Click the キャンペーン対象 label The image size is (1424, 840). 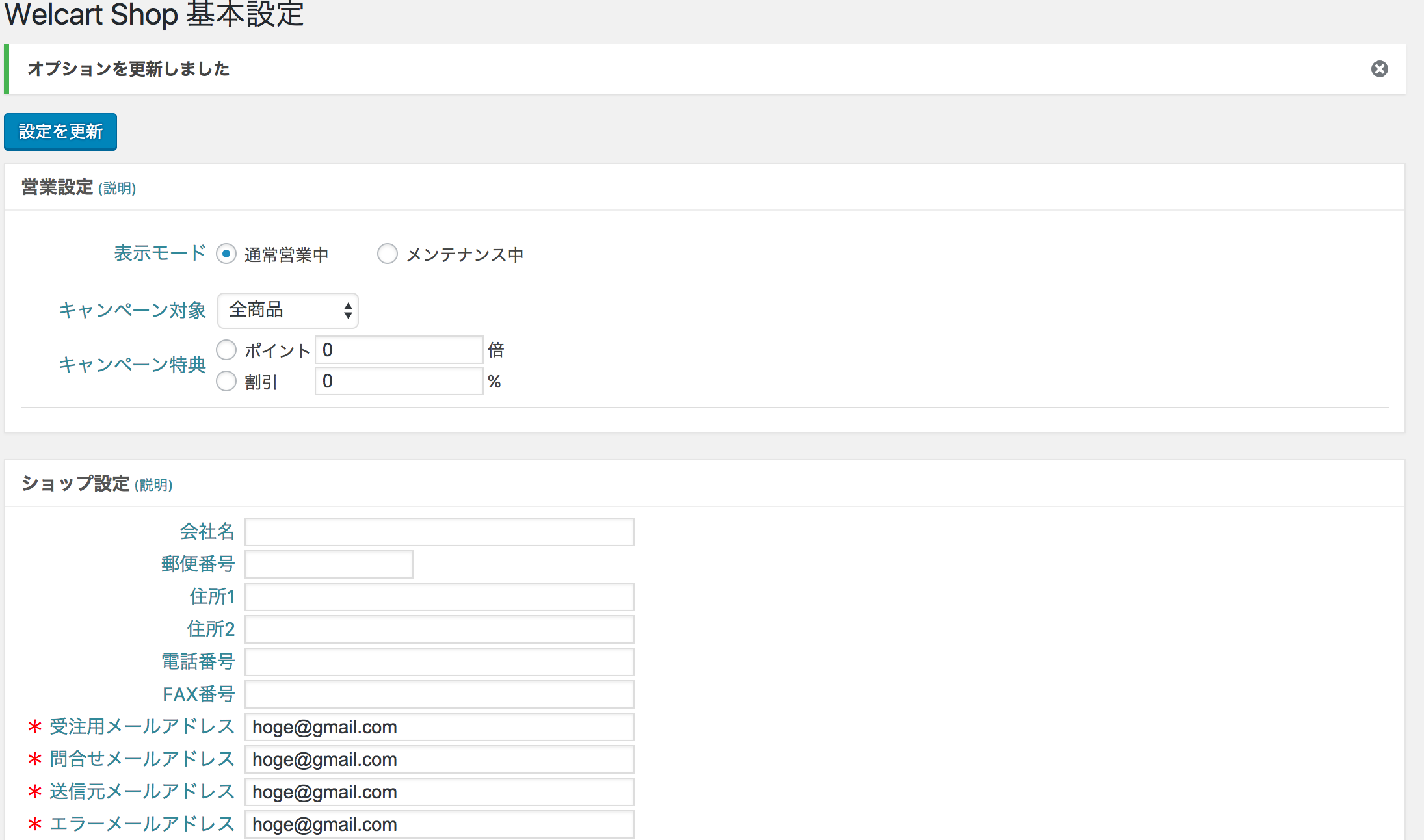133,310
